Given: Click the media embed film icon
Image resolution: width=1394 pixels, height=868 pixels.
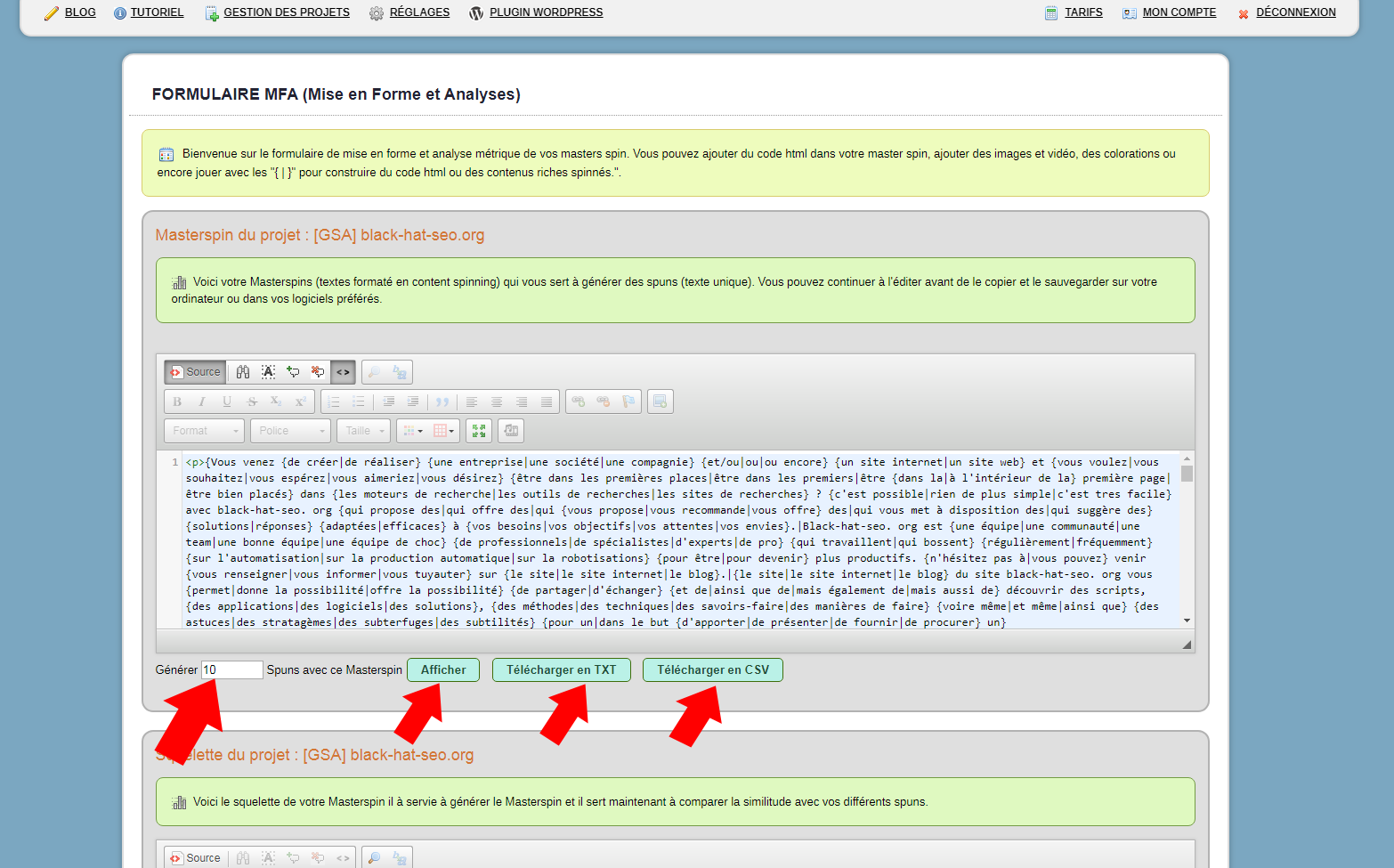Looking at the screenshot, I should (x=511, y=431).
